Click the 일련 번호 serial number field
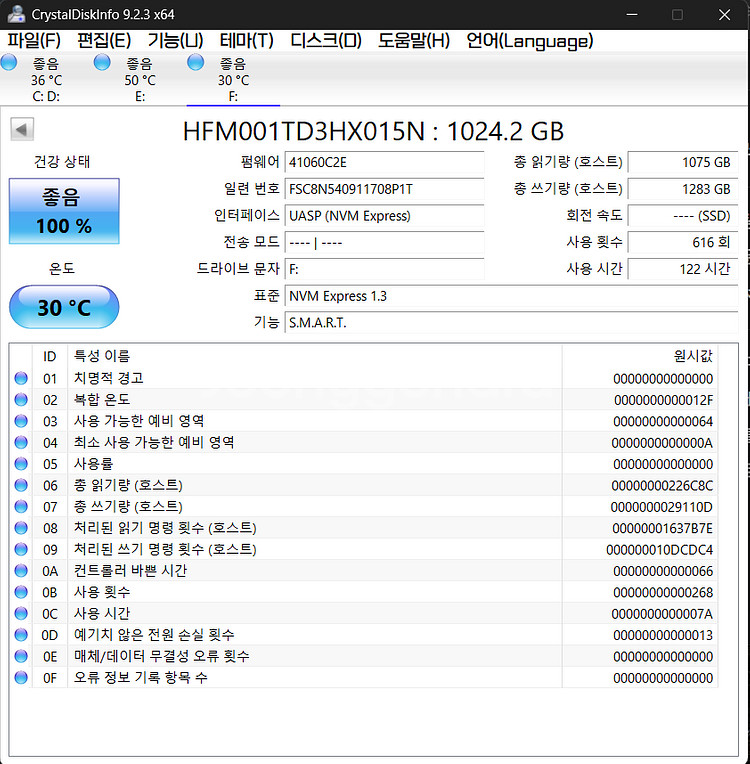The width and height of the screenshot is (750, 764). click(384, 189)
